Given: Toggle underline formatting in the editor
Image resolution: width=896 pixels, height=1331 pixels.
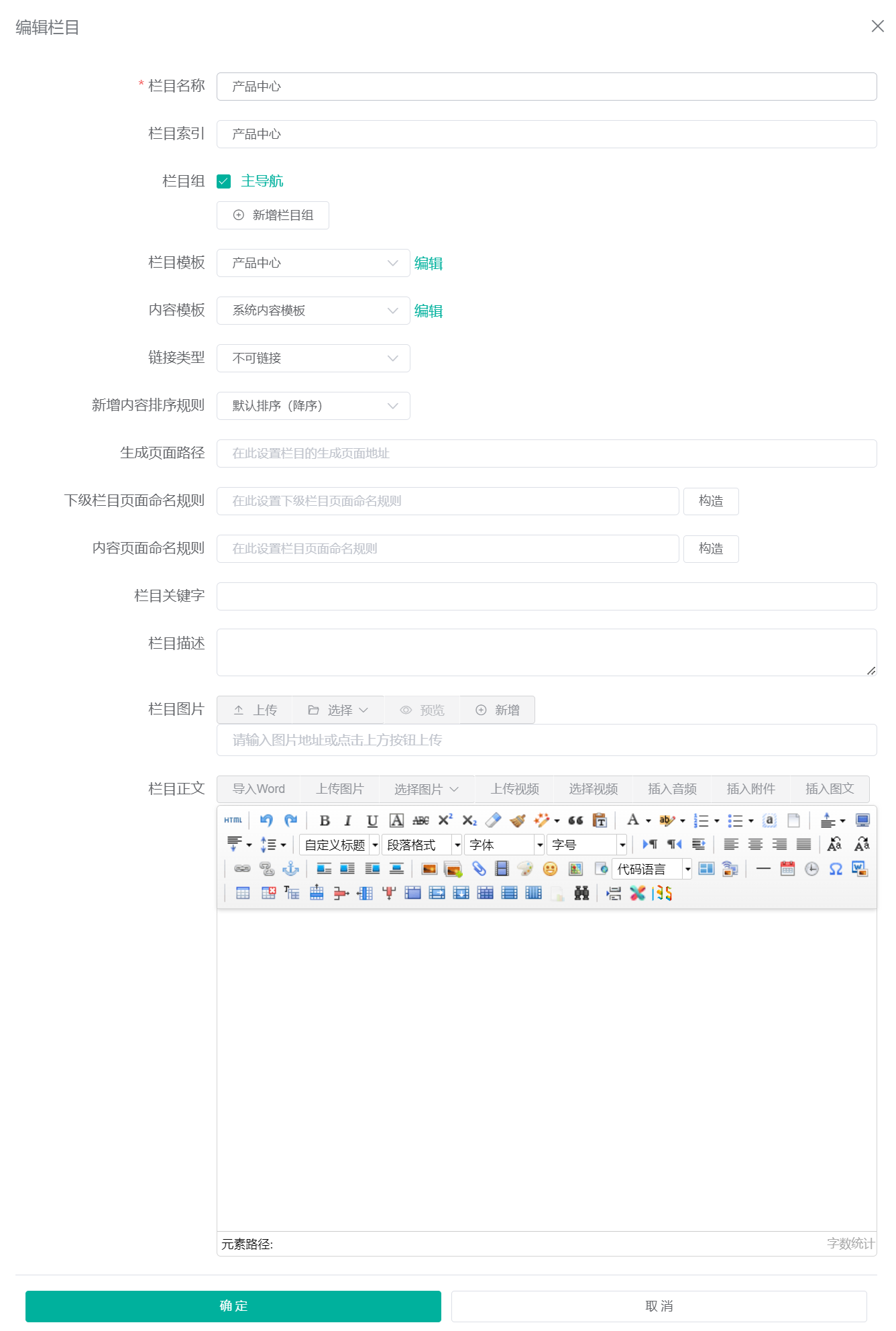Looking at the screenshot, I should [372, 820].
